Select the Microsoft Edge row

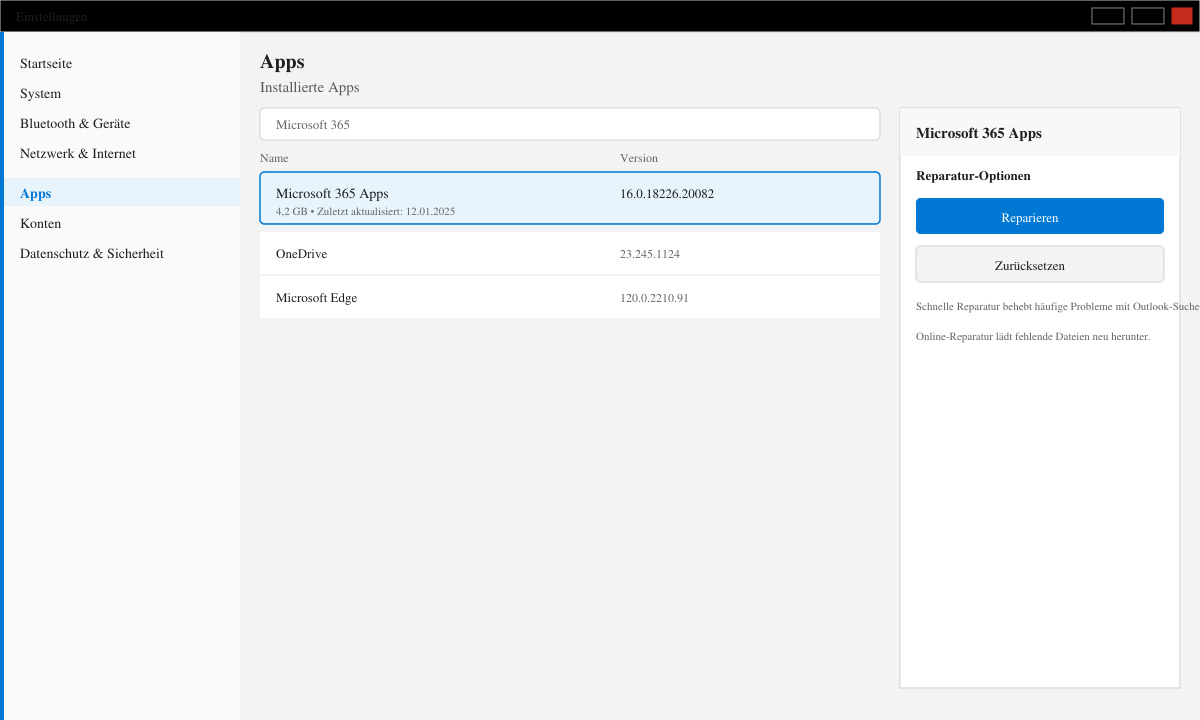(570, 298)
